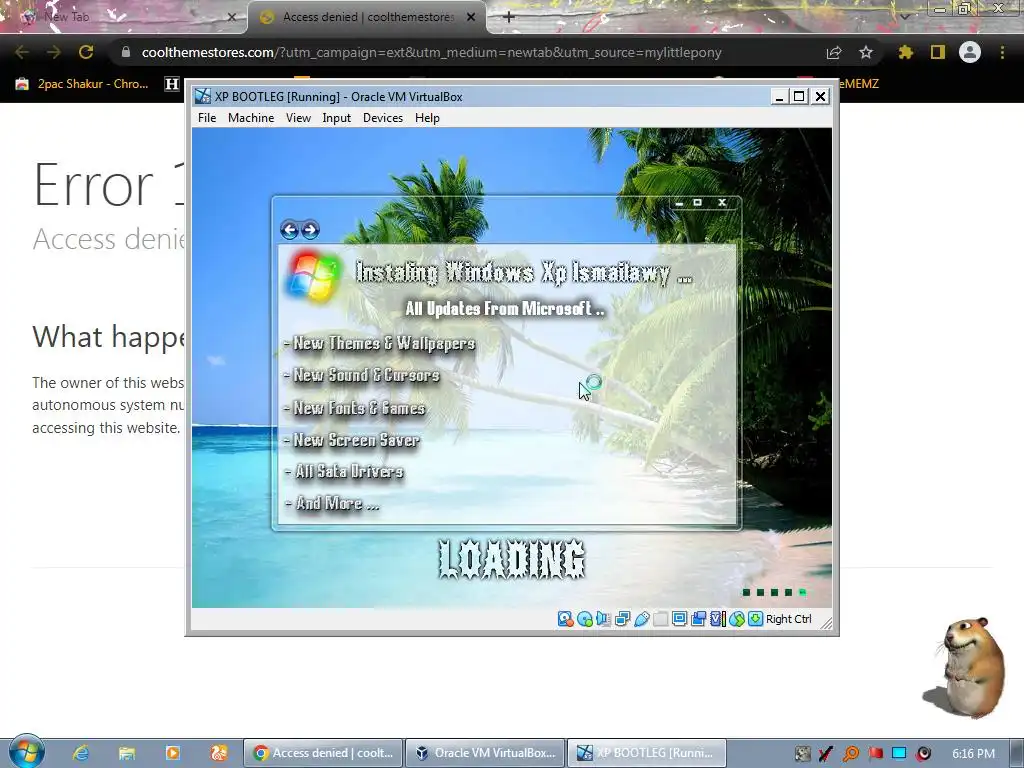
Task: Open the Input menu in VirtualBox
Action: (336, 118)
